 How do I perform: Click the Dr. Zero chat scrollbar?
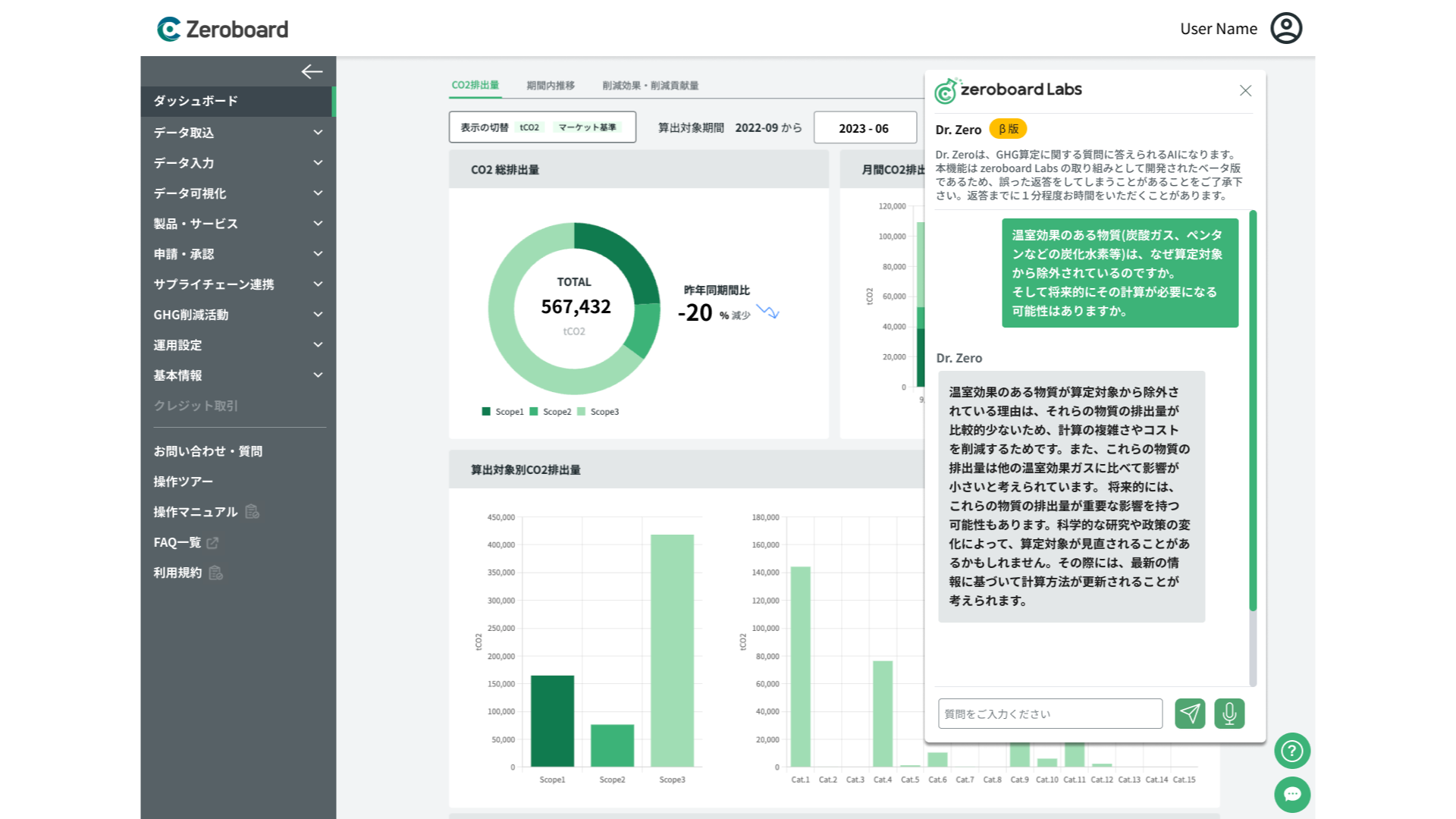click(x=1253, y=409)
